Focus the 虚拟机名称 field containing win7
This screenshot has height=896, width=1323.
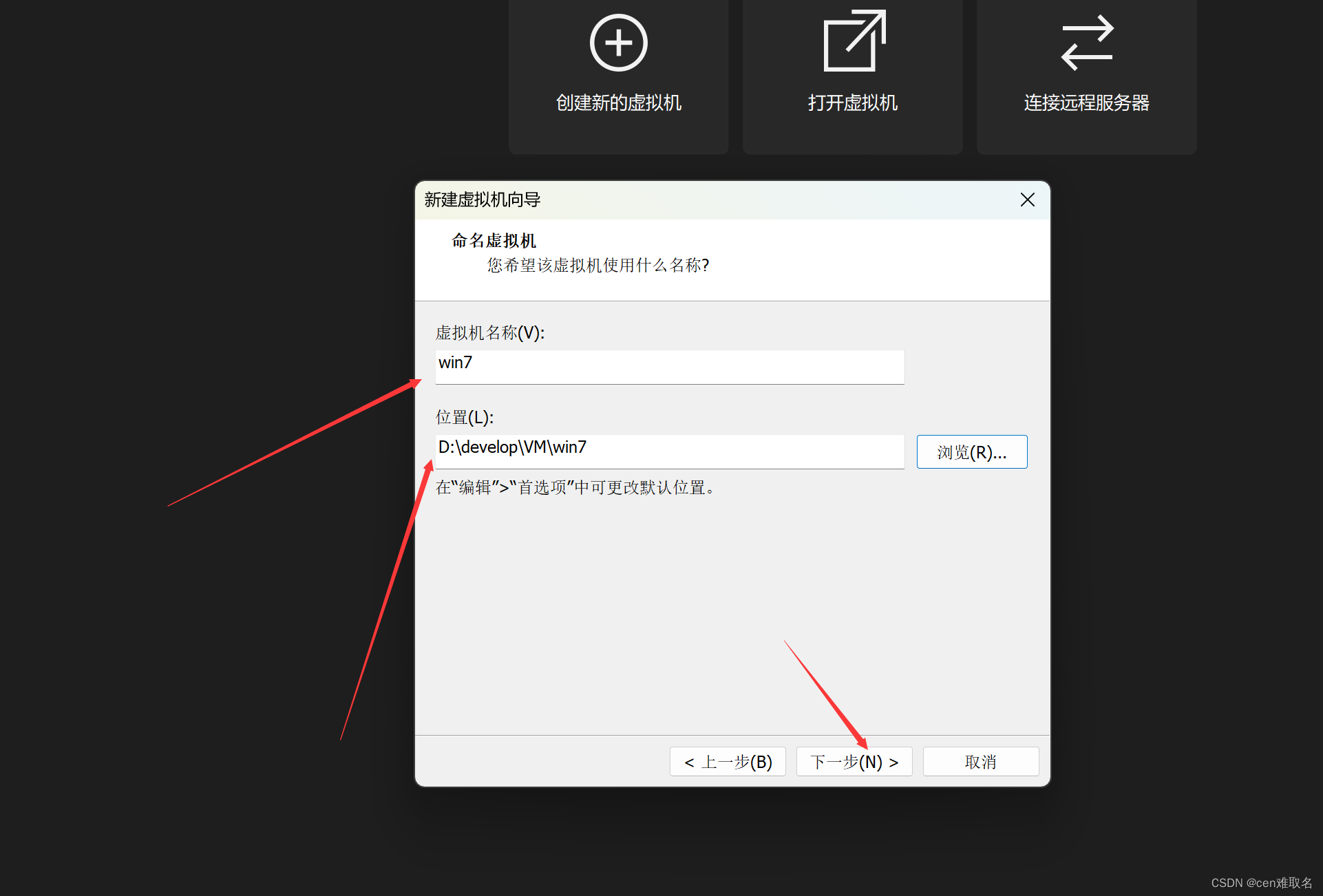point(669,366)
